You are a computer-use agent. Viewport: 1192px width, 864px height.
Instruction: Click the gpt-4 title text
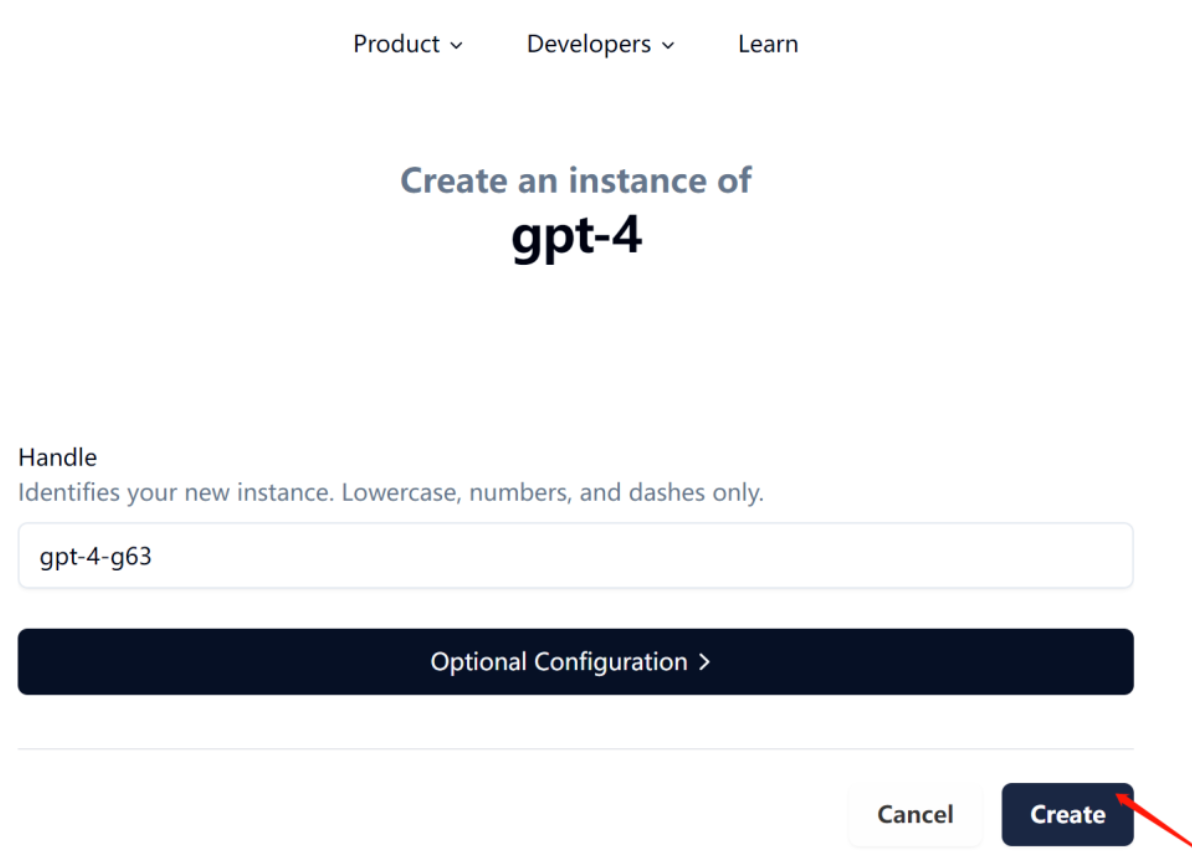click(576, 237)
